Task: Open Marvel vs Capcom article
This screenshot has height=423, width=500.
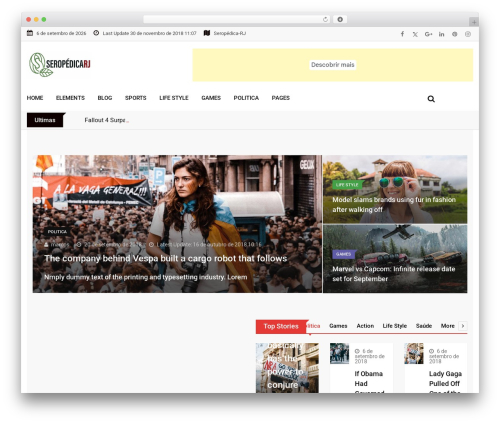Action: point(394,274)
